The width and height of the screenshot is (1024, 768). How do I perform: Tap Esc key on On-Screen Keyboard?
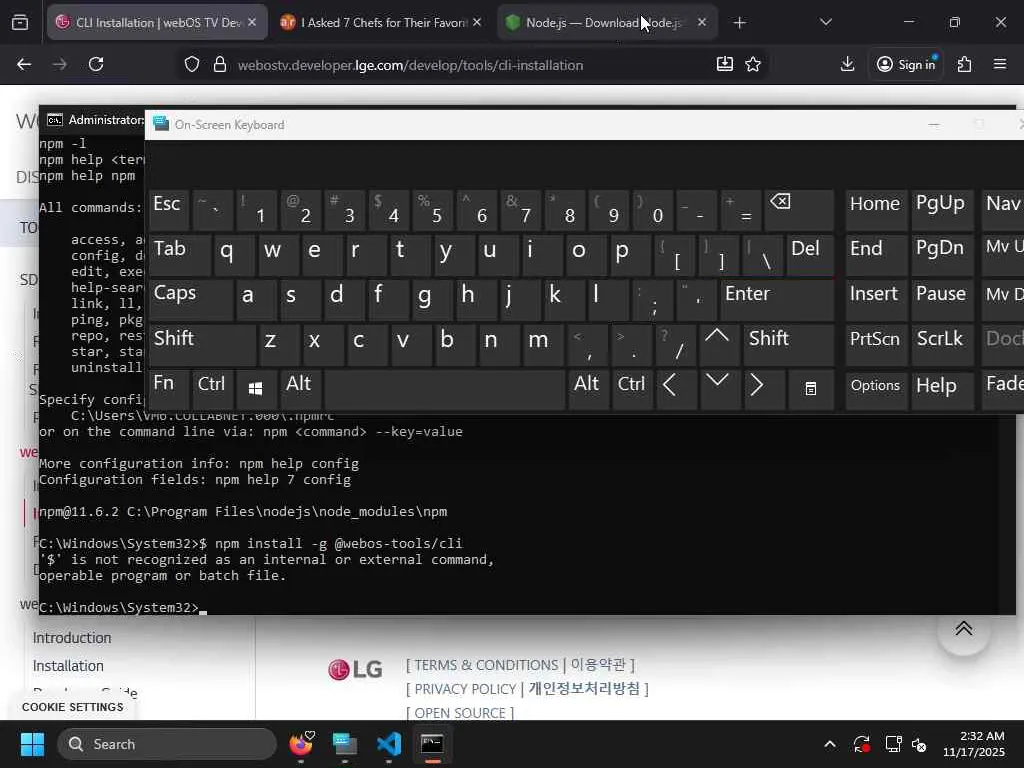168,210
